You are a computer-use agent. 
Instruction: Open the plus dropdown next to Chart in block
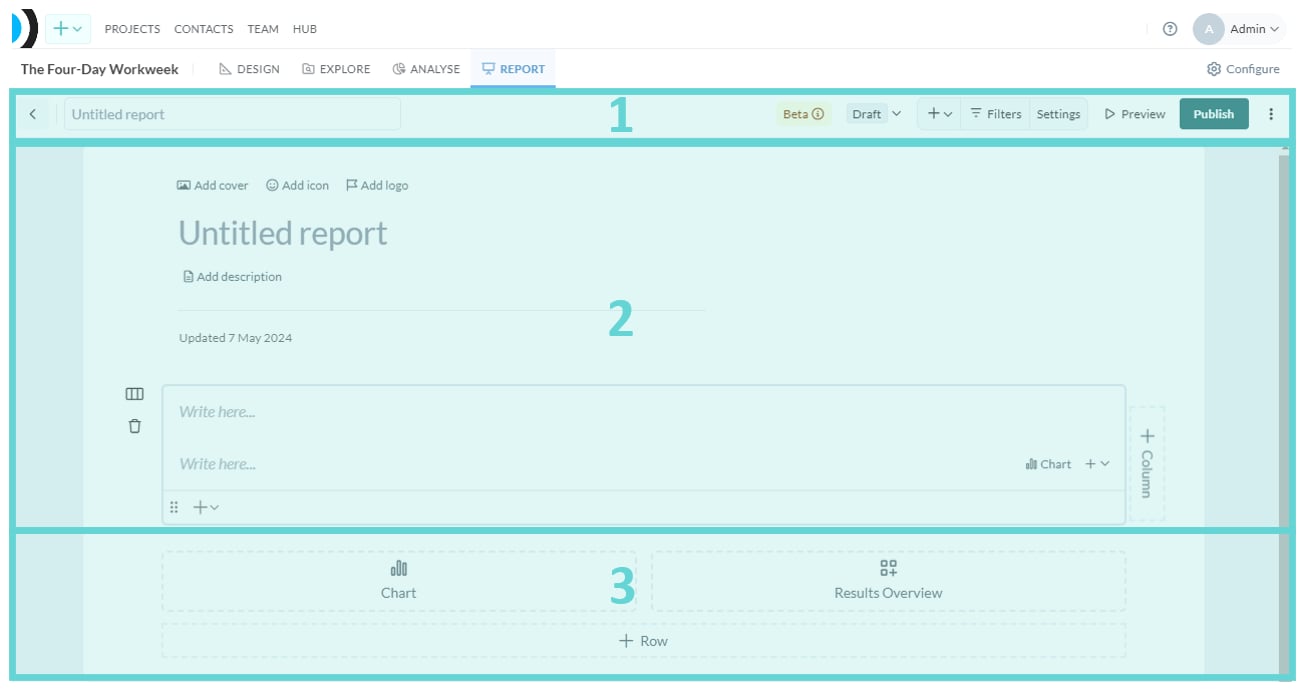click(1097, 464)
